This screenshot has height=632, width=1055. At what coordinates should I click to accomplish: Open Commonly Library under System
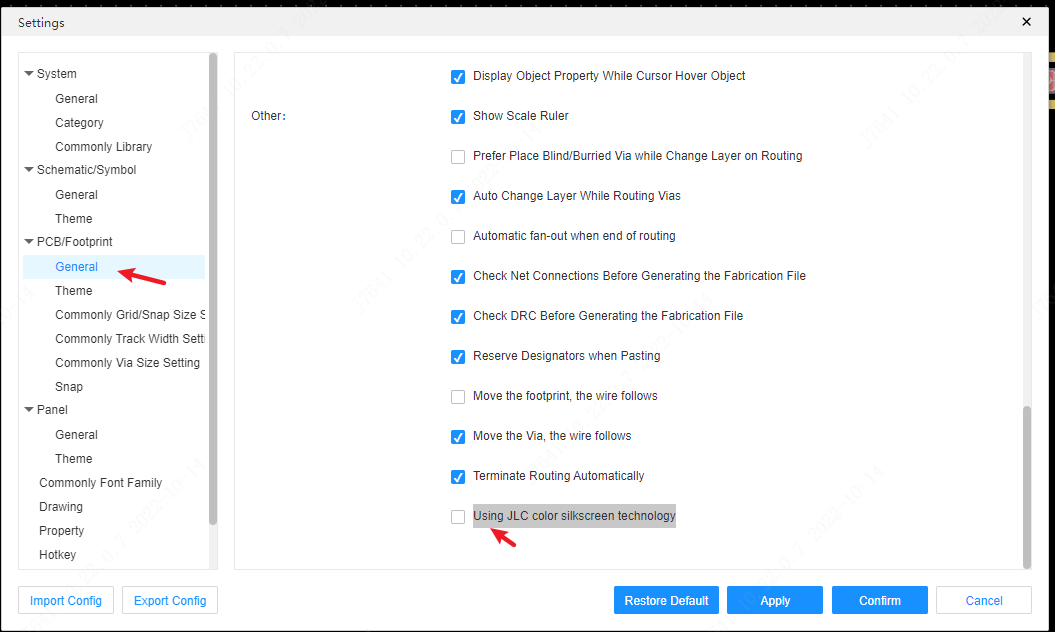pos(103,147)
